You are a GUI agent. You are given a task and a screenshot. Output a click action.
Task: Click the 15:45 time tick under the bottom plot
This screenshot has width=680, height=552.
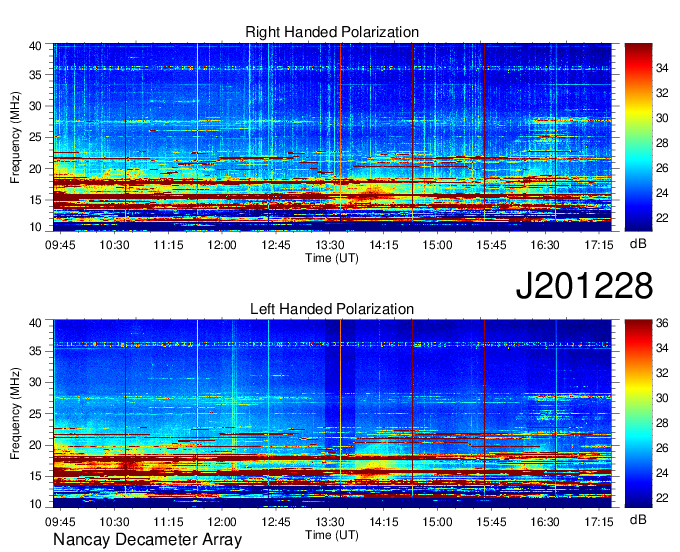click(491, 522)
